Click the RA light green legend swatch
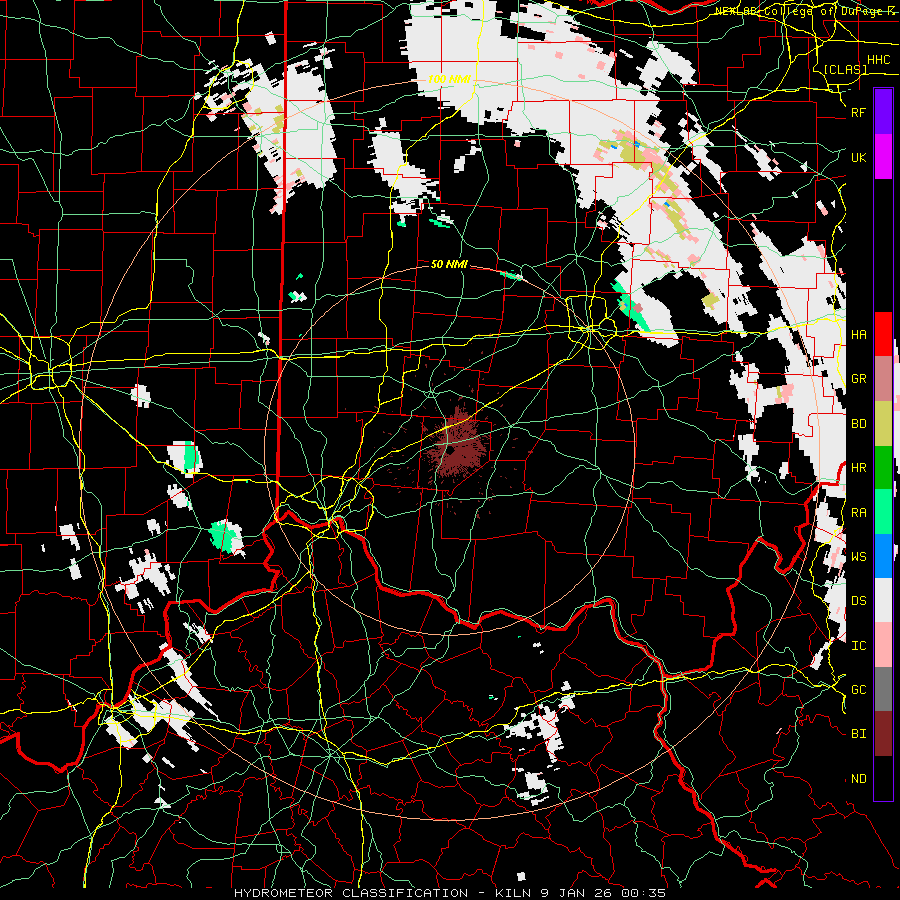Screen dimensions: 900x900 (883, 512)
